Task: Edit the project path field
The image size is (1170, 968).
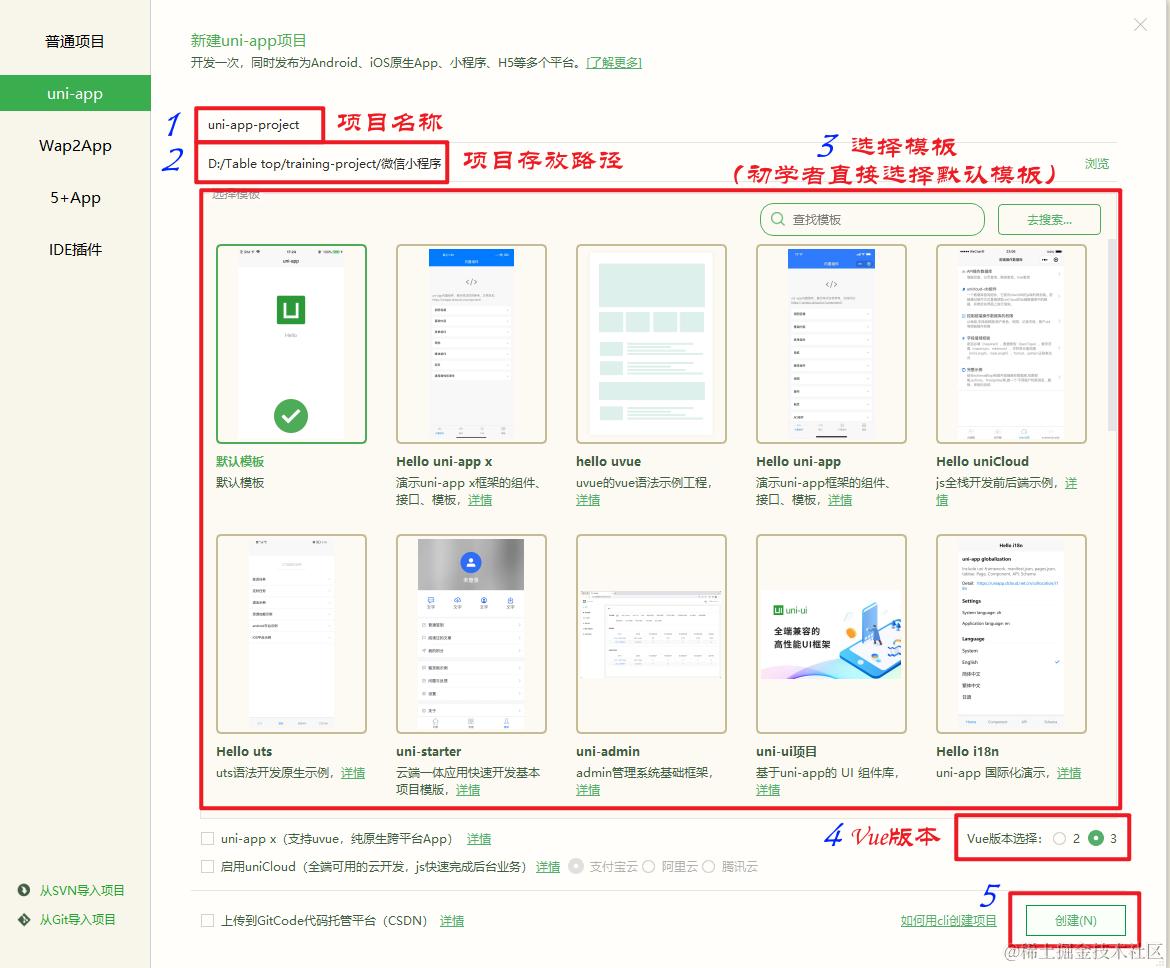Action: [322, 163]
